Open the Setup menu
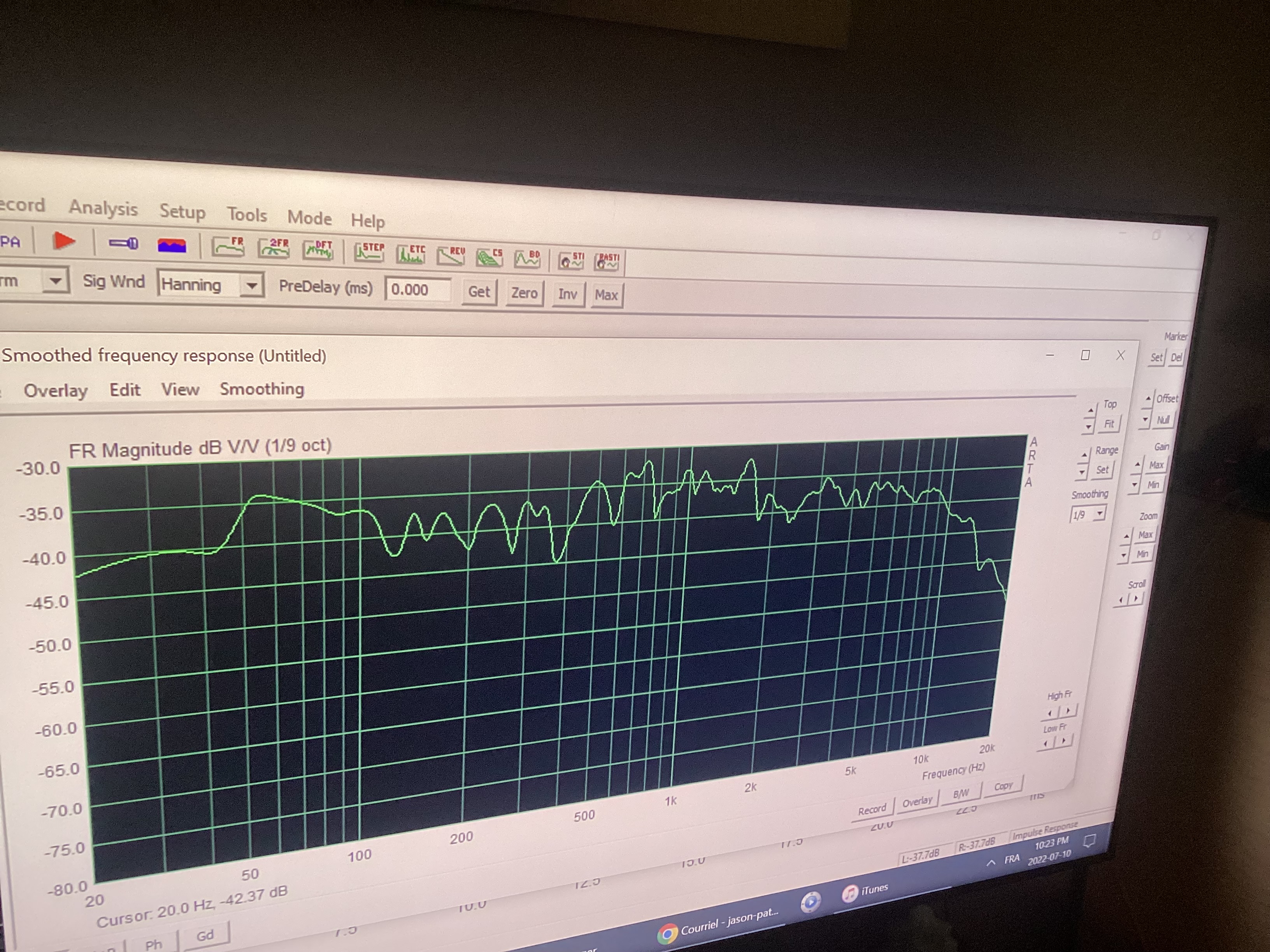 tap(182, 212)
